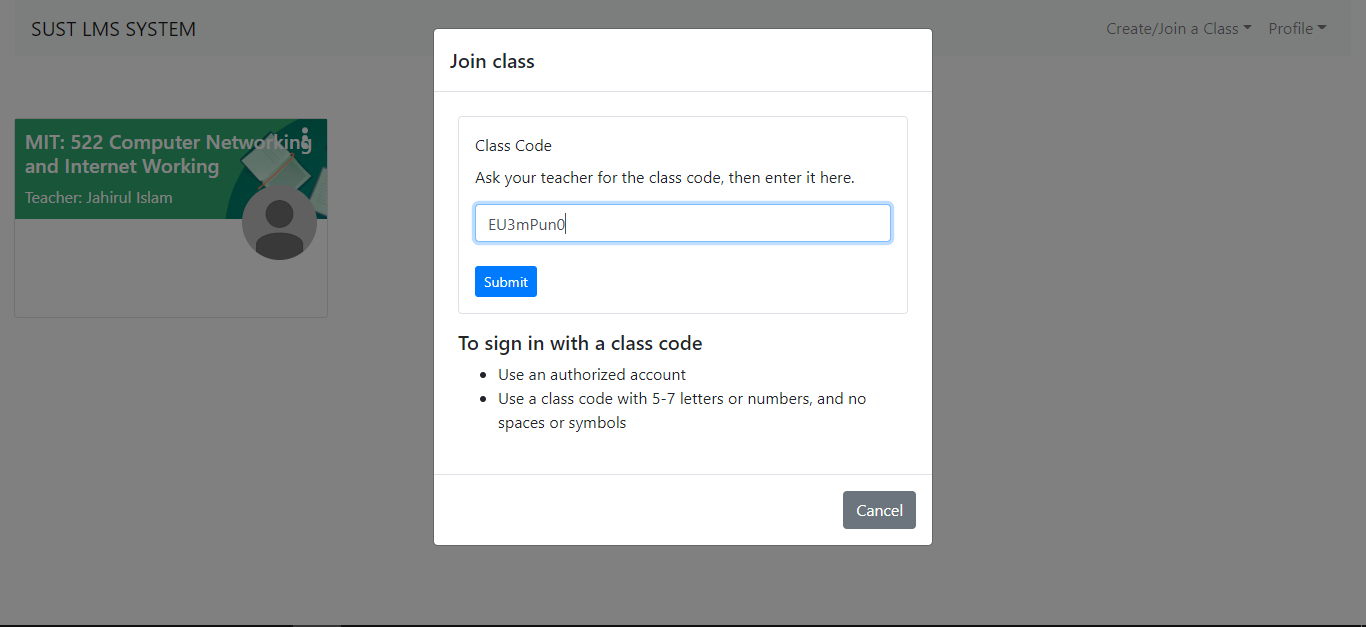Click the "Ask your teacher" hint text
This screenshot has height=627, width=1366.
click(x=665, y=177)
